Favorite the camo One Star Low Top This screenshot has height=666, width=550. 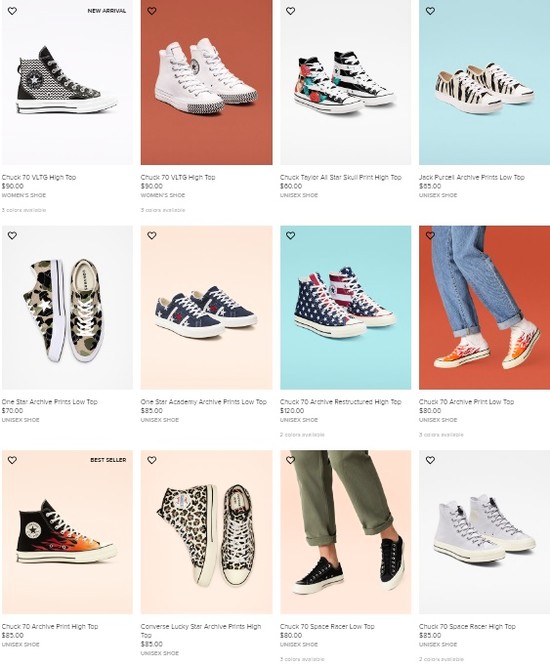pos(12,235)
